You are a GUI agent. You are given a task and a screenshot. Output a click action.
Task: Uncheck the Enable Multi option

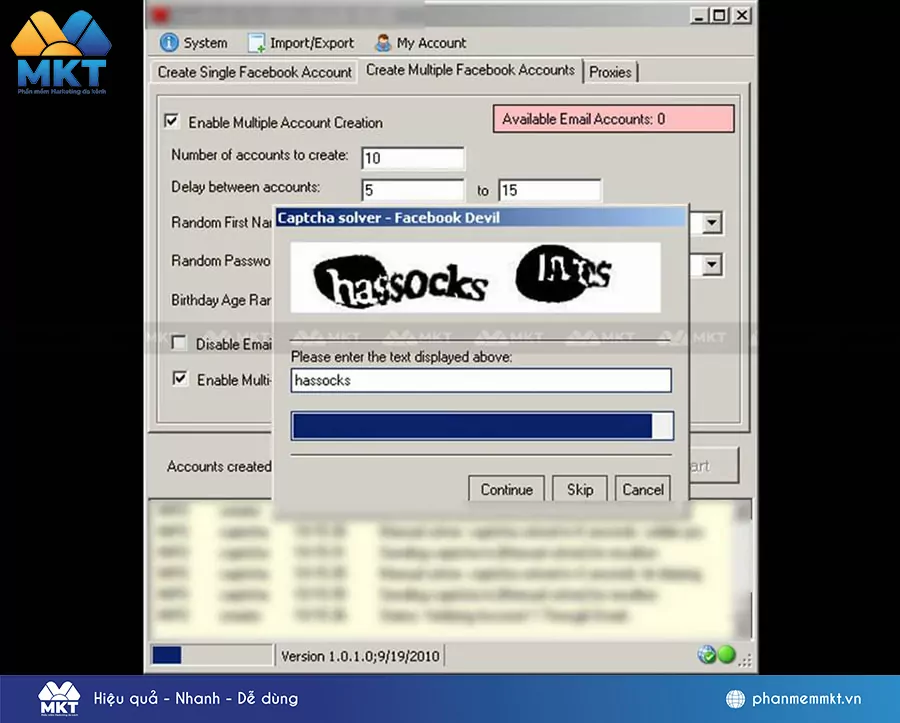click(x=179, y=379)
